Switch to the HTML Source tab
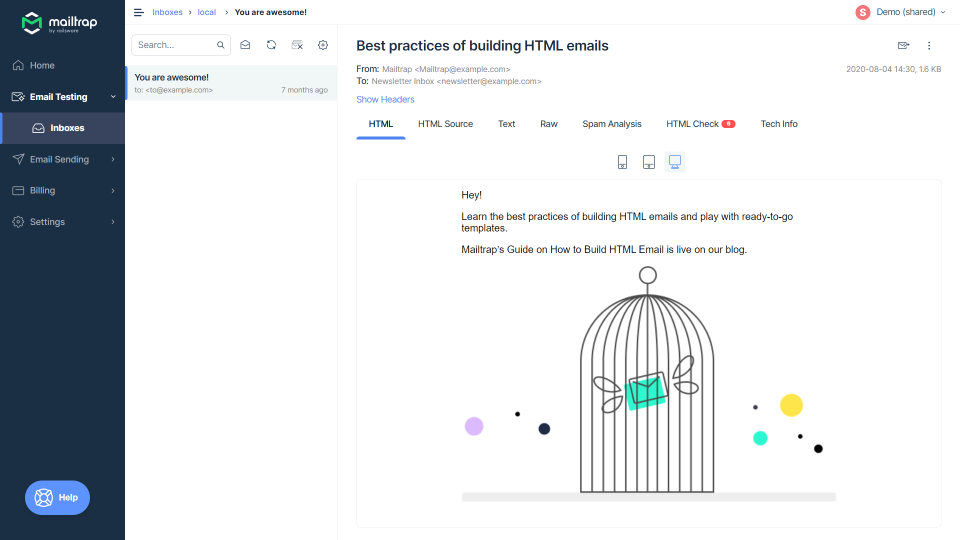 point(445,124)
